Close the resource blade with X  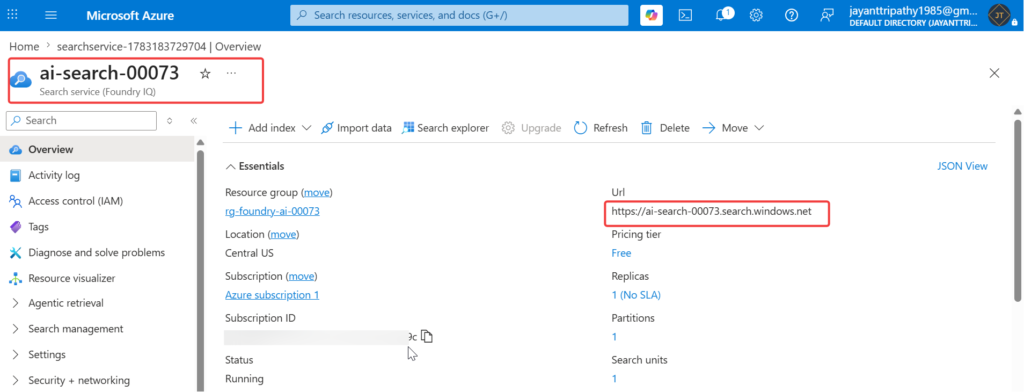[x=995, y=73]
